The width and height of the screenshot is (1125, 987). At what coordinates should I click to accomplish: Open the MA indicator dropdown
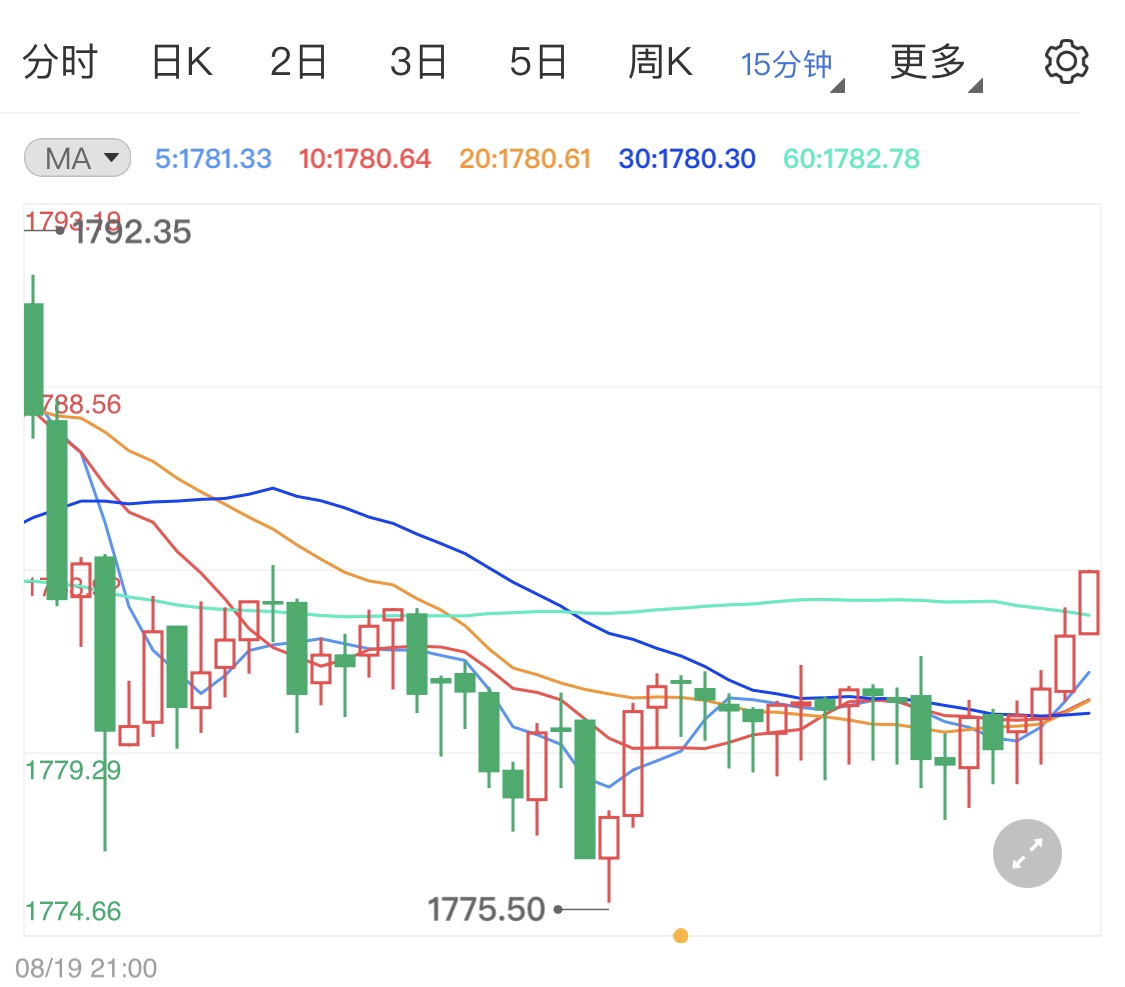point(77,157)
